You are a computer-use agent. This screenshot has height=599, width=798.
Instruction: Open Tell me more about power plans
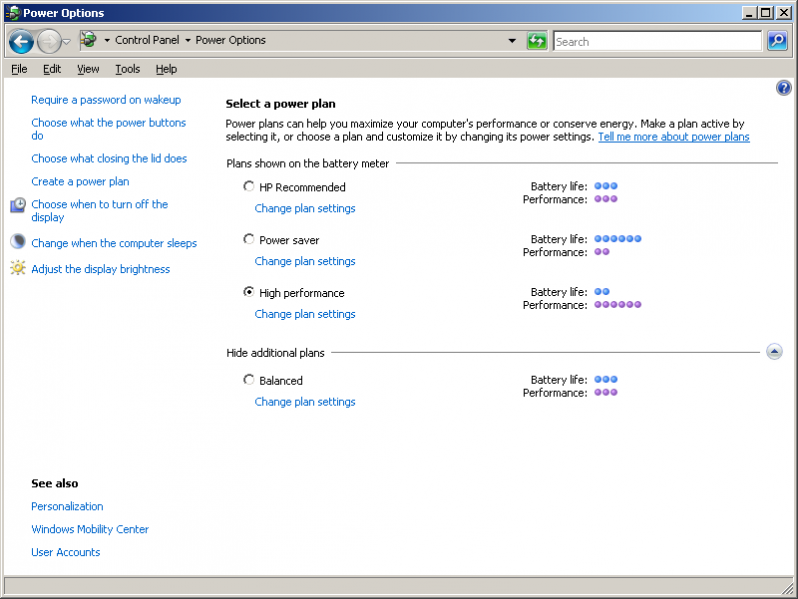pyautogui.click(x=673, y=137)
